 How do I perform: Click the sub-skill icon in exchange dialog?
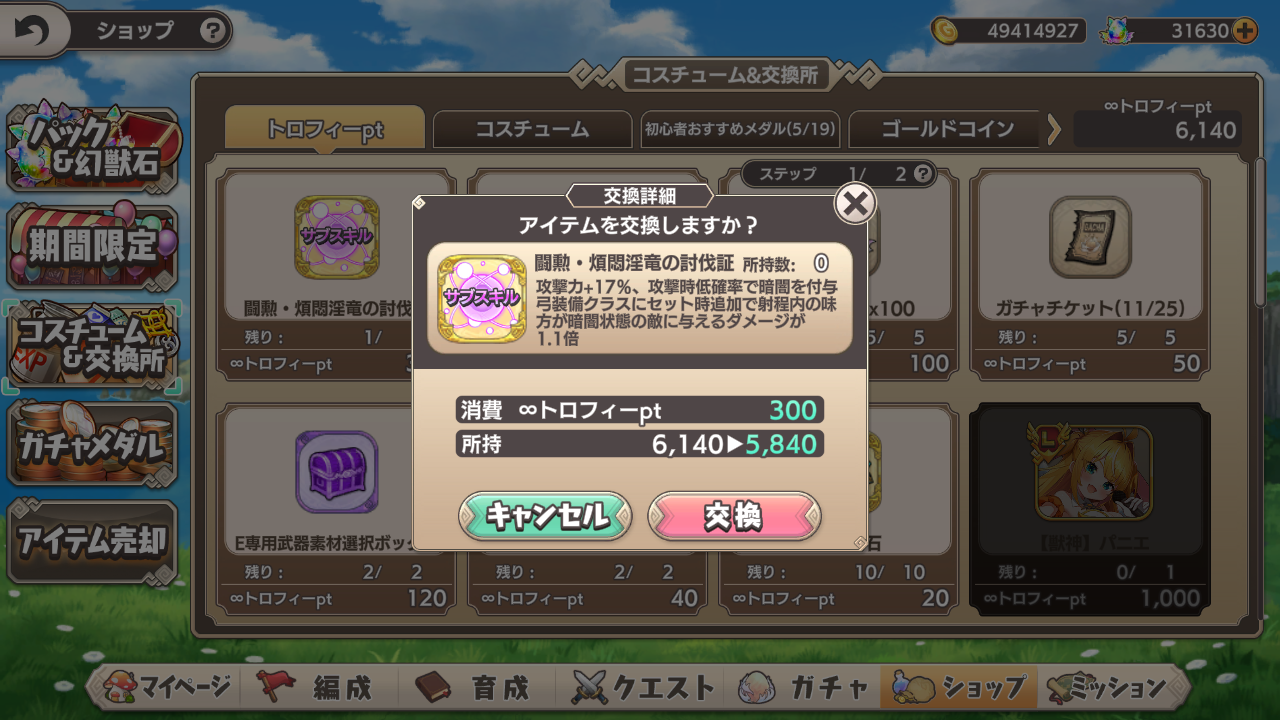483,297
